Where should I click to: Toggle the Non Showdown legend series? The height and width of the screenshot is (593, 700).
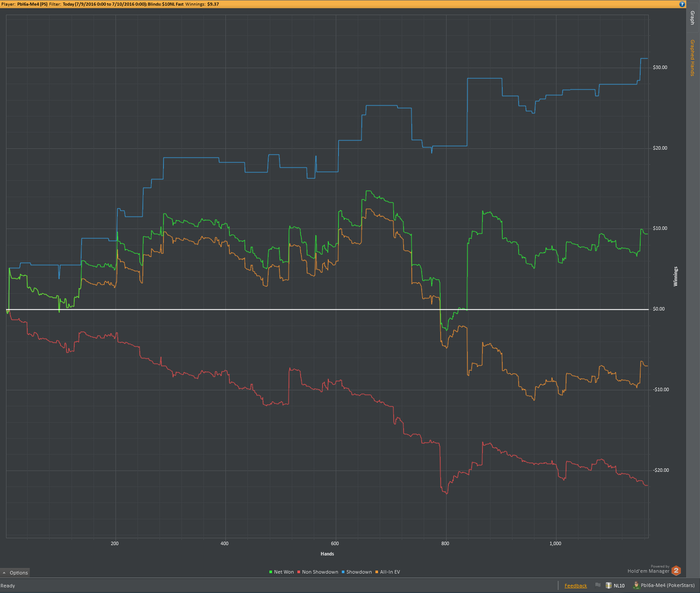coord(317,572)
